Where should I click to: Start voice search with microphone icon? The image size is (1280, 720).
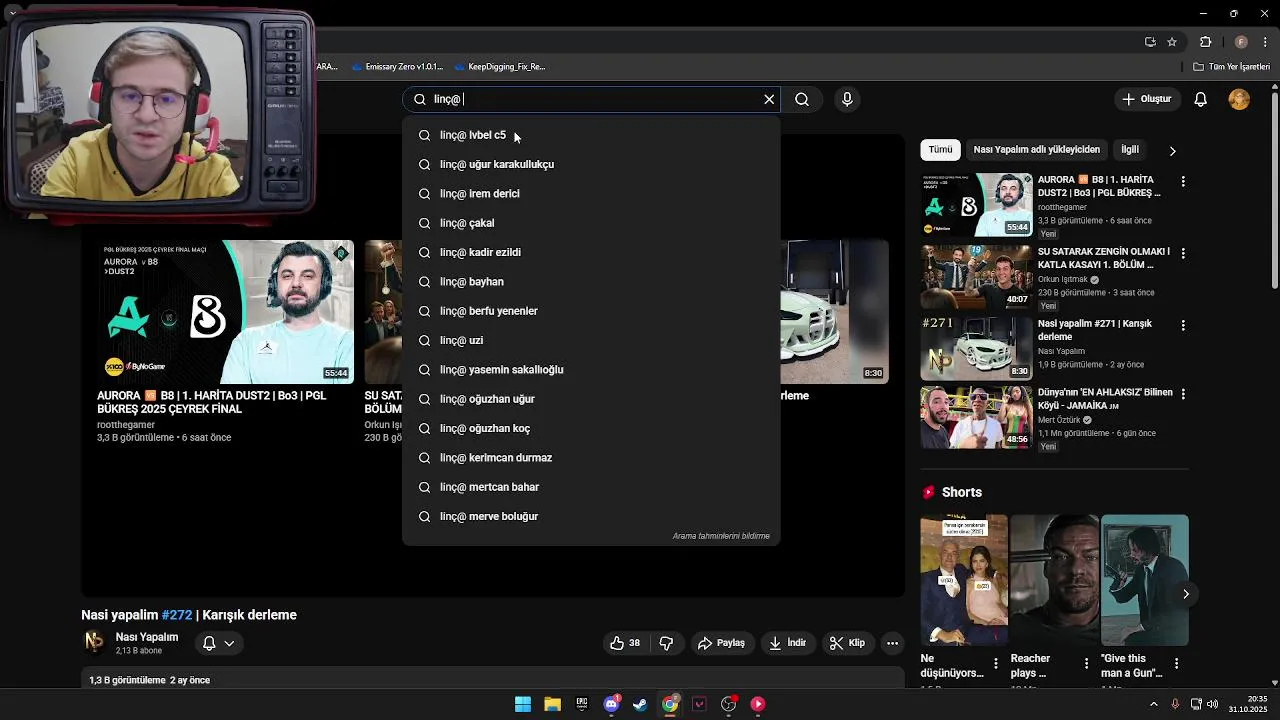847,99
